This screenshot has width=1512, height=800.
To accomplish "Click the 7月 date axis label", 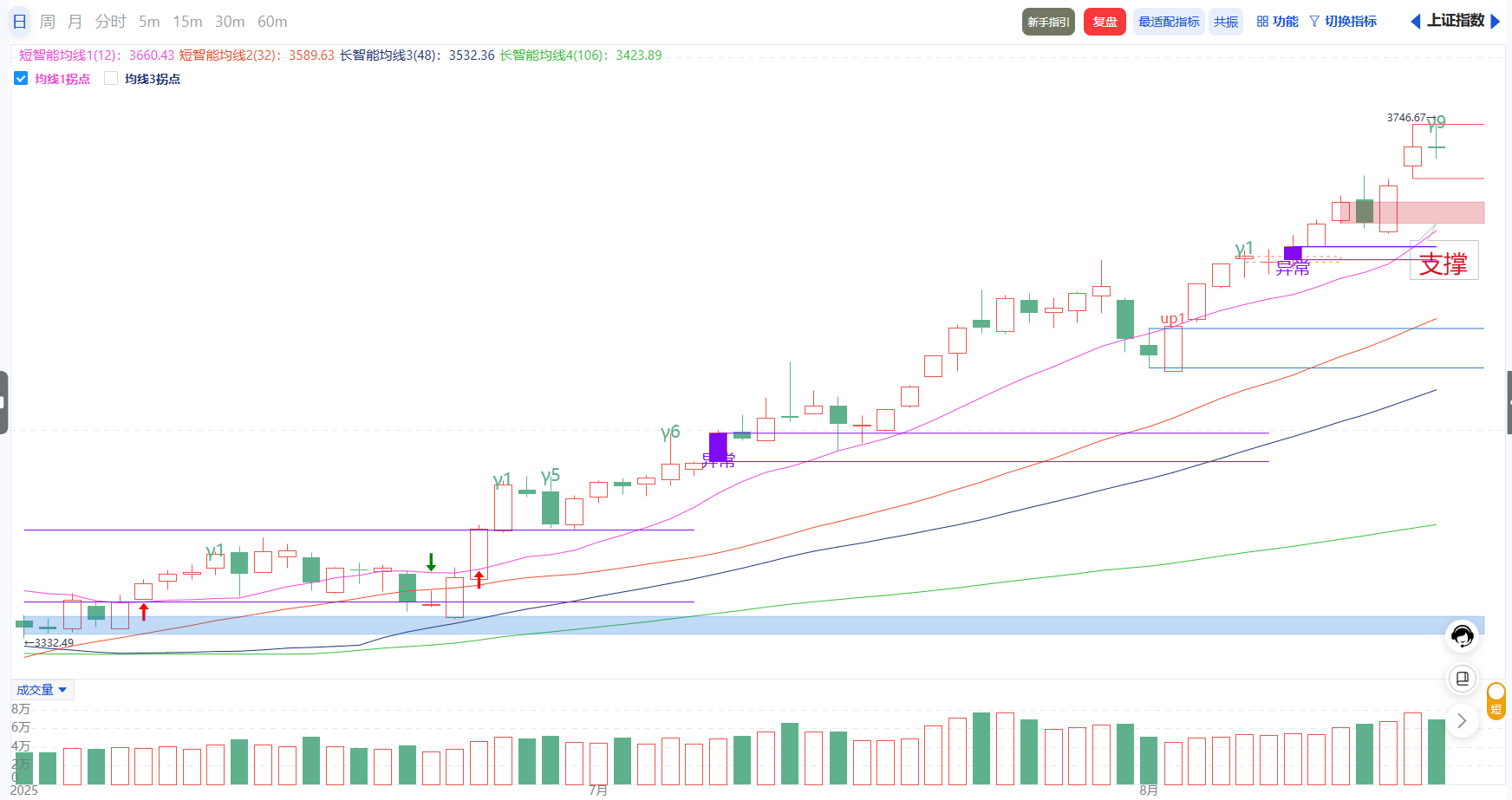I will pos(598,790).
